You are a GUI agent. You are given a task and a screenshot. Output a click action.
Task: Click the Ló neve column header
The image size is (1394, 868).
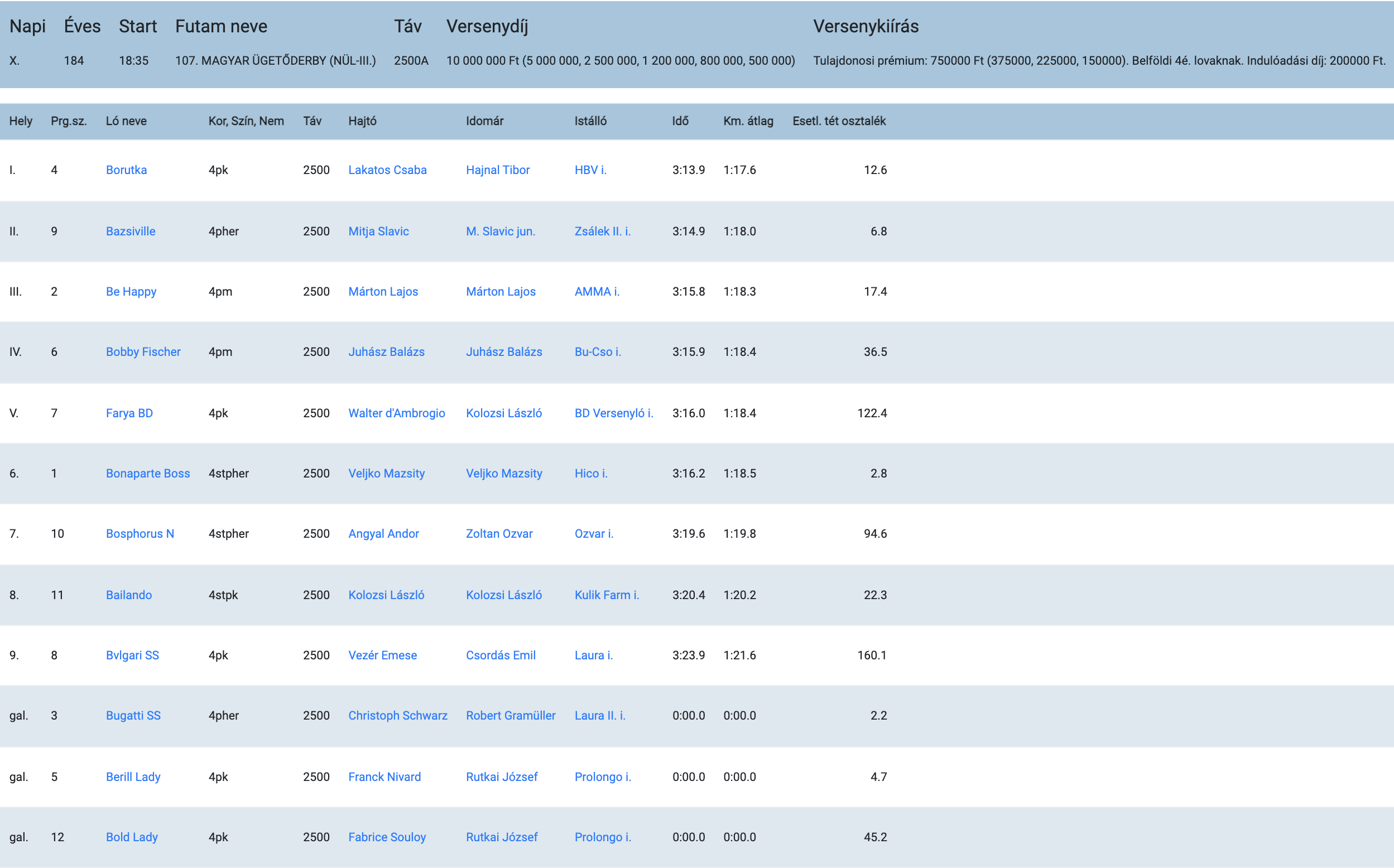click(x=126, y=121)
